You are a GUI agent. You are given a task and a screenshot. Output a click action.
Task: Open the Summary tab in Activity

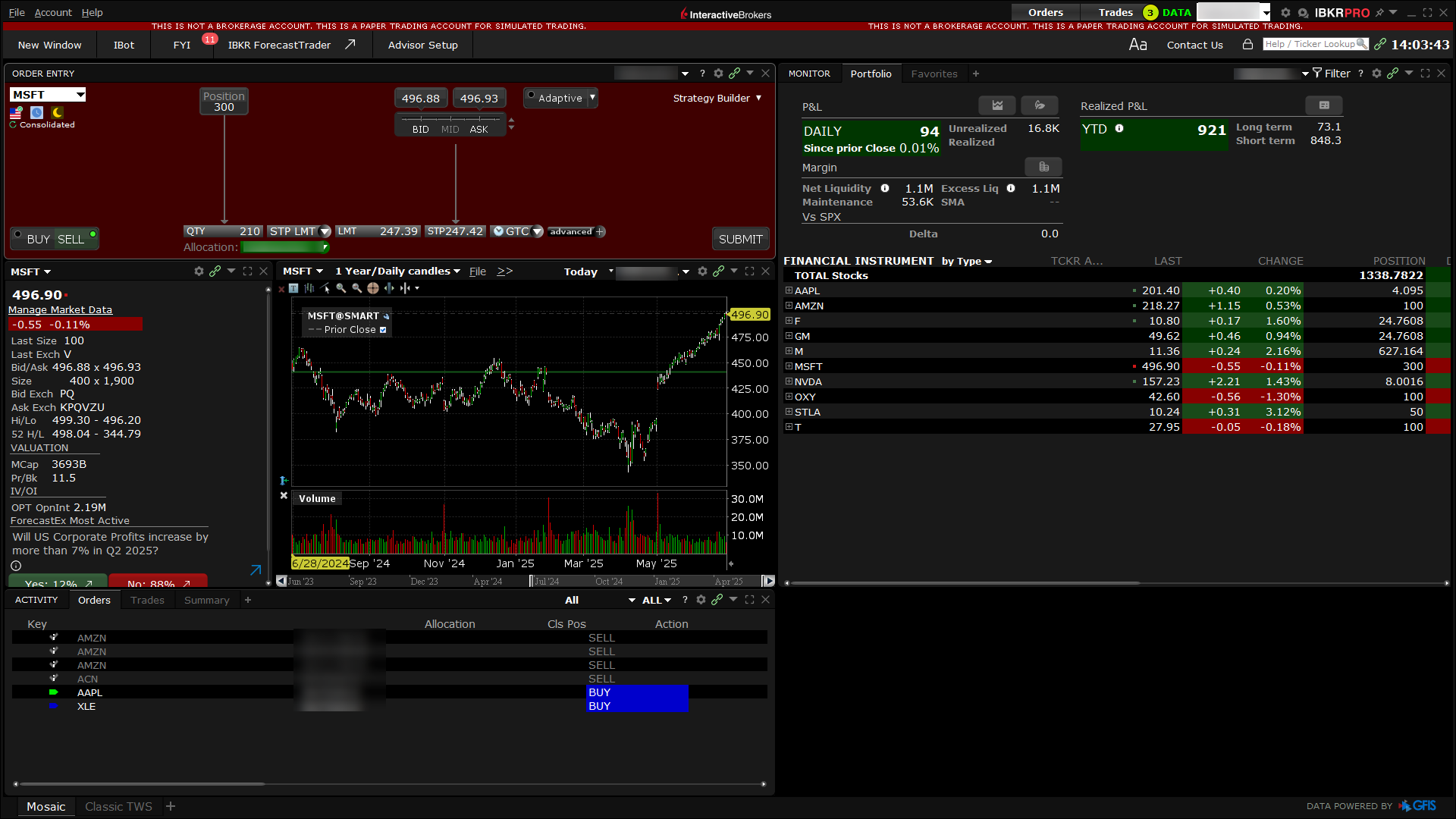(x=206, y=600)
